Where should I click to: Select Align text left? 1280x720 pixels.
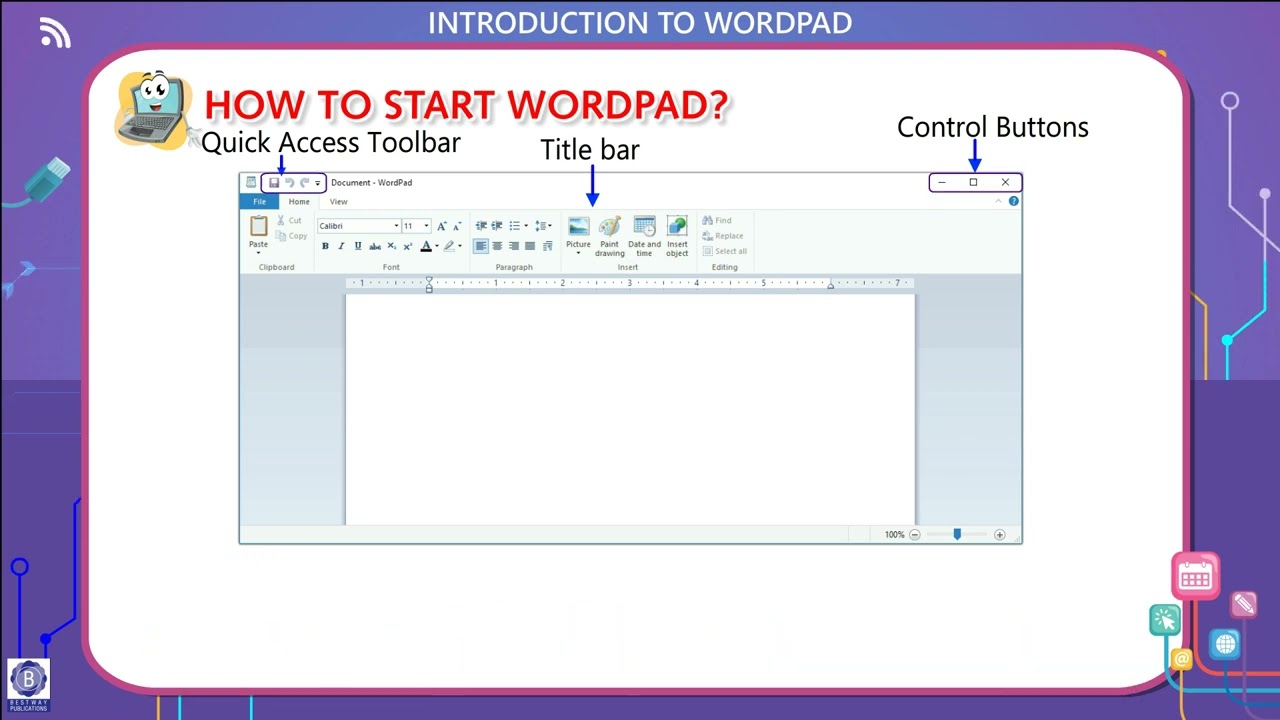[481, 246]
